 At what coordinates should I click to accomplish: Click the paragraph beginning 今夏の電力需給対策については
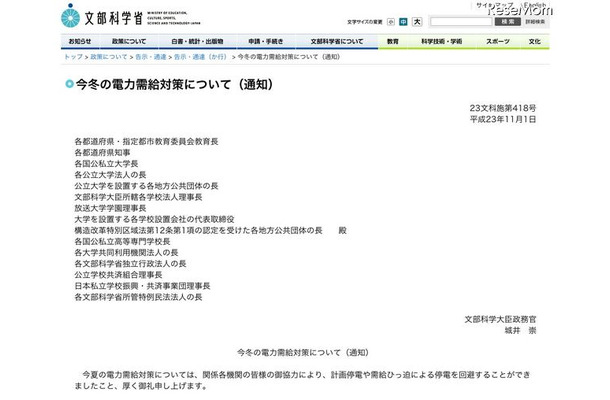pyautogui.click(x=303, y=381)
